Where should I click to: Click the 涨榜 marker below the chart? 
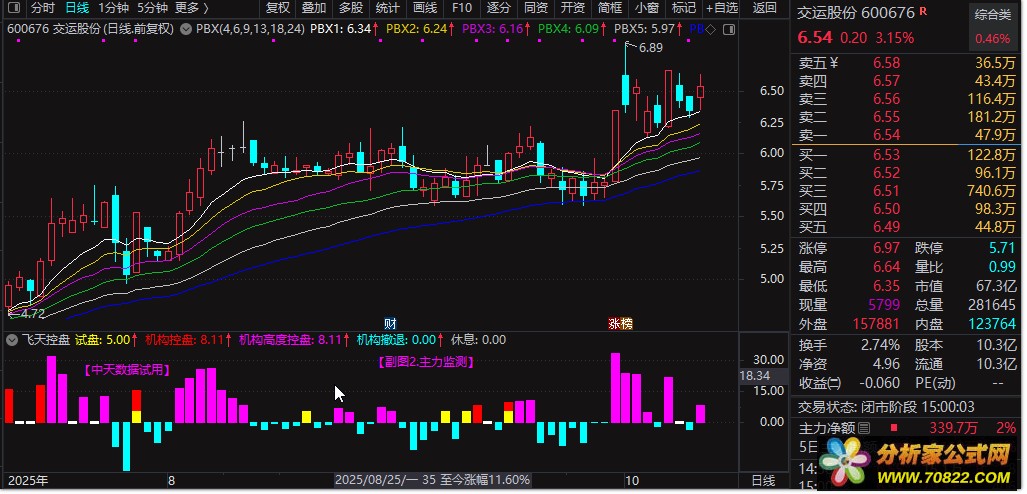pyautogui.click(x=620, y=323)
